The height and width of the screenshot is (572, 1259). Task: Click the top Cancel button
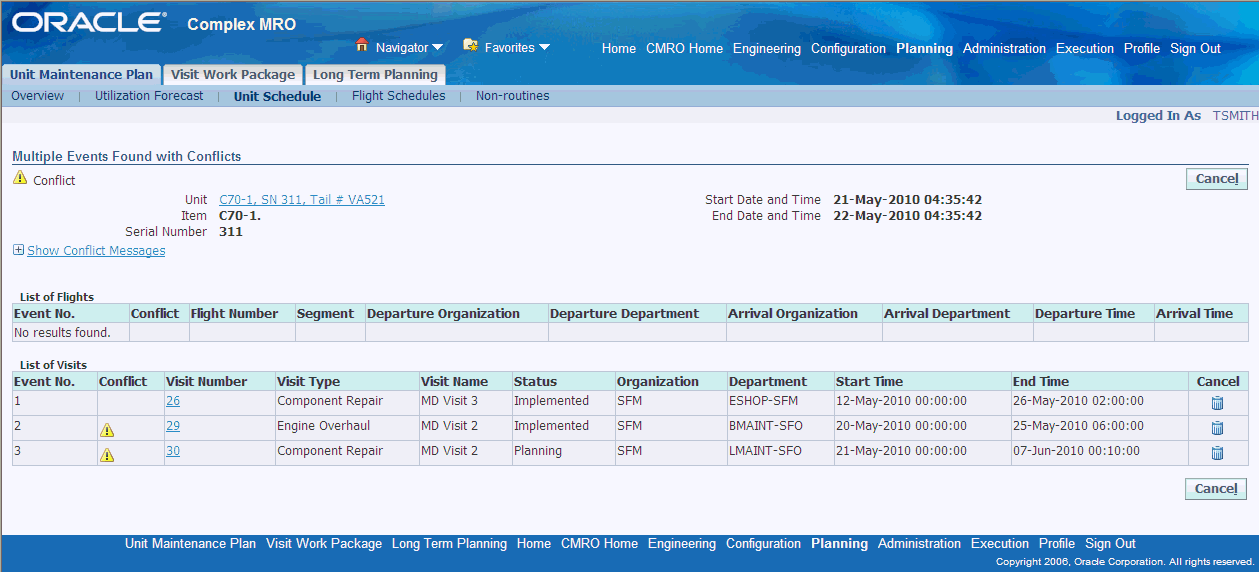point(1217,179)
